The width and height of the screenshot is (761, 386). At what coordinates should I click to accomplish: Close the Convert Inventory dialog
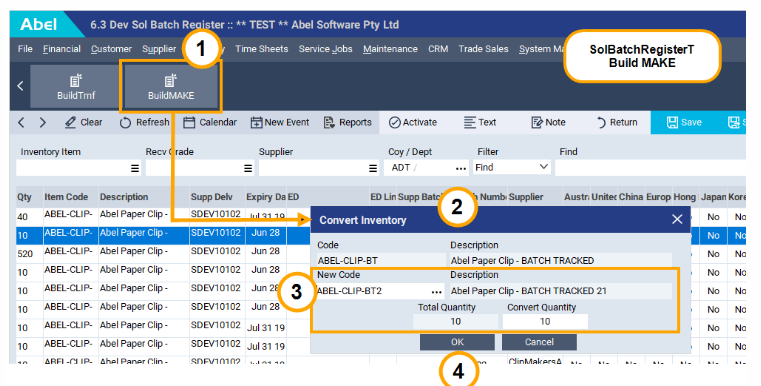pos(677,219)
